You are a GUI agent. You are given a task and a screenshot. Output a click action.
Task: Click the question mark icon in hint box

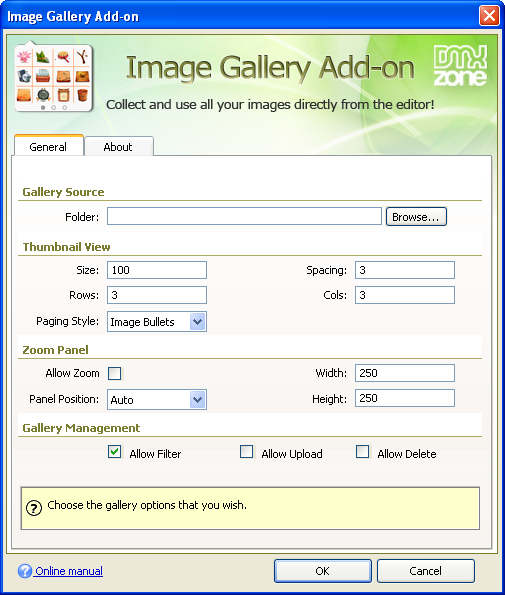tap(34, 508)
